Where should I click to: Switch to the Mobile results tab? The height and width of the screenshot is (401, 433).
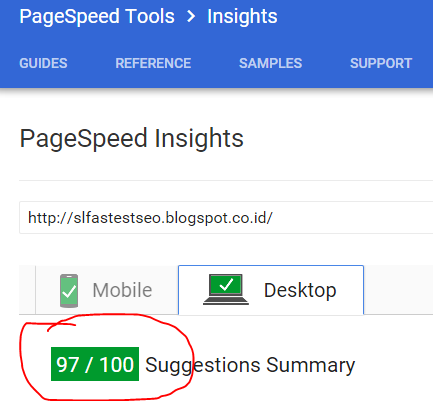[x=107, y=290]
